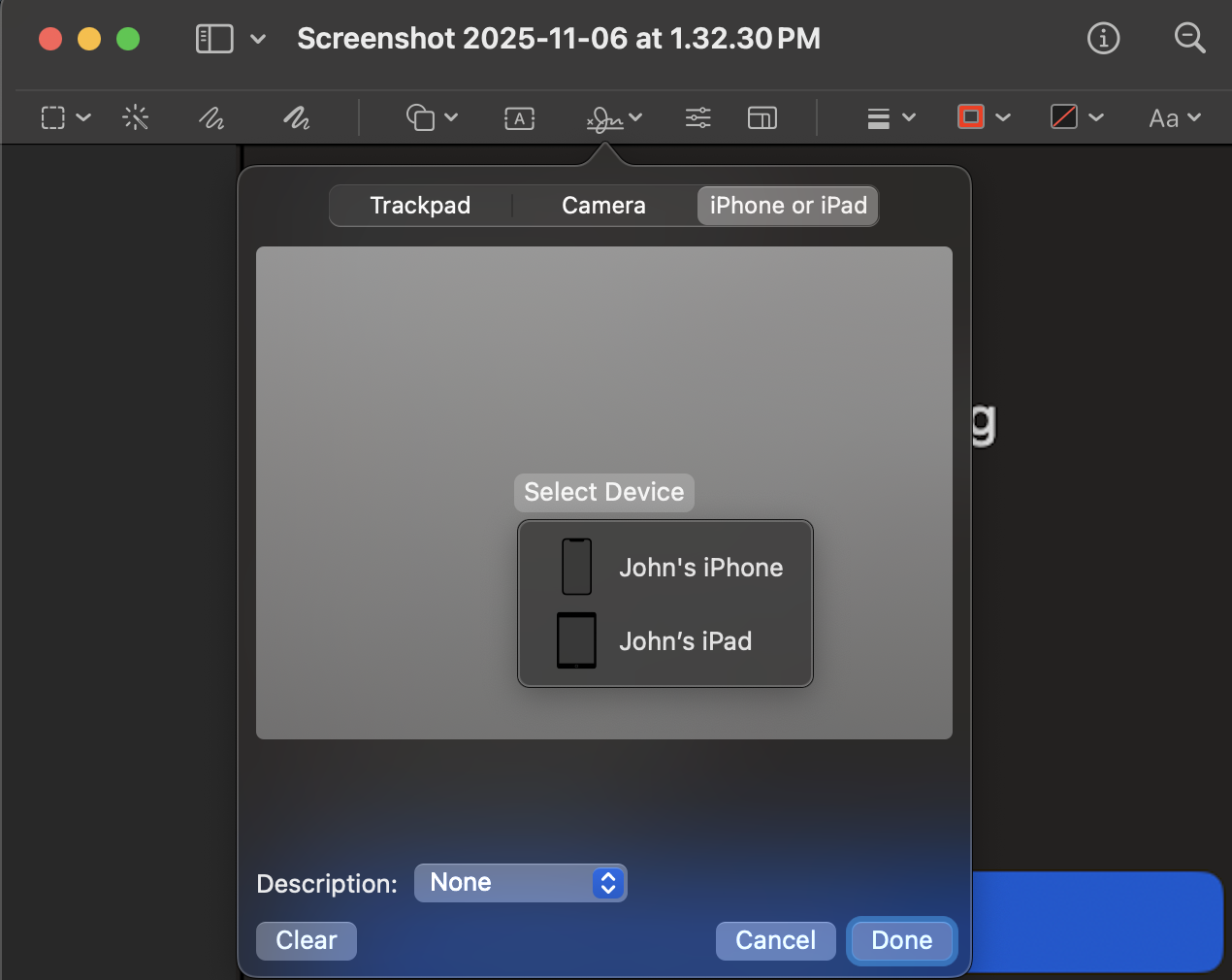1232x980 pixels.
Task: Open the selection tool type chevron
Action: (83, 117)
